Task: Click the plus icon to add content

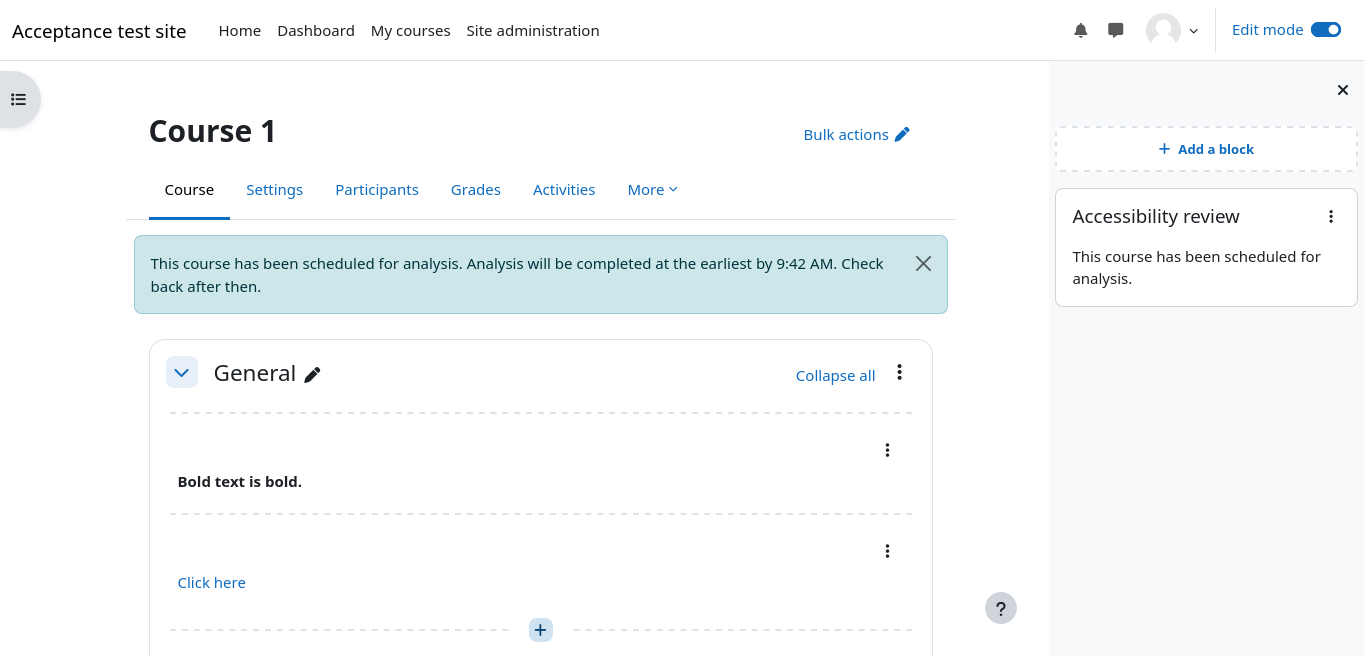Action: tap(540, 630)
